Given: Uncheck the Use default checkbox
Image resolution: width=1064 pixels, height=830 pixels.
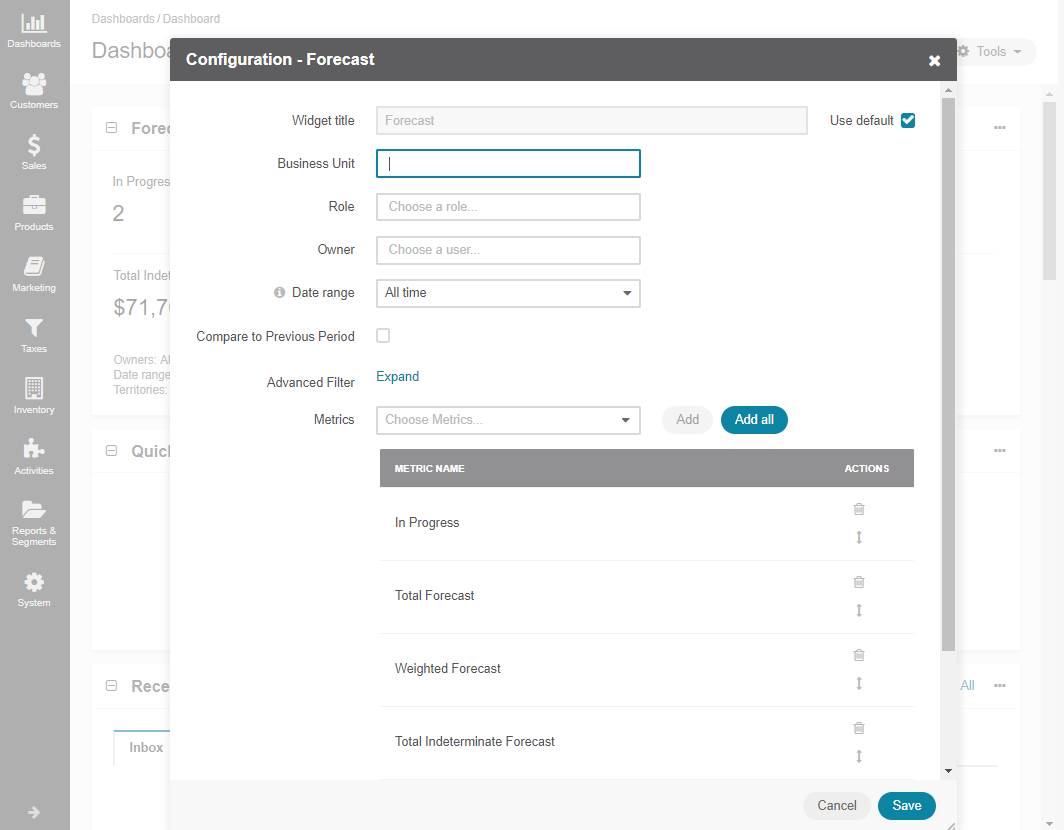Looking at the screenshot, I should click(x=908, y=120).
